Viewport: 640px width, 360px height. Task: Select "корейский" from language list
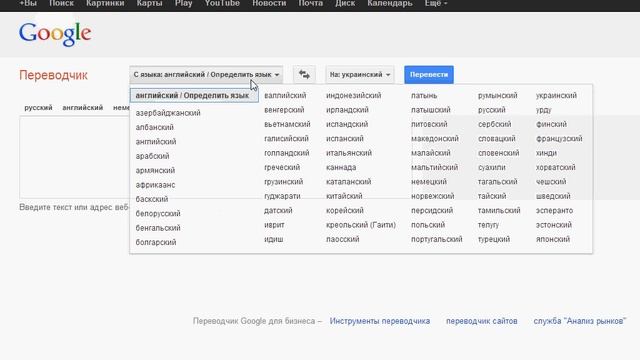pos(344,211)
